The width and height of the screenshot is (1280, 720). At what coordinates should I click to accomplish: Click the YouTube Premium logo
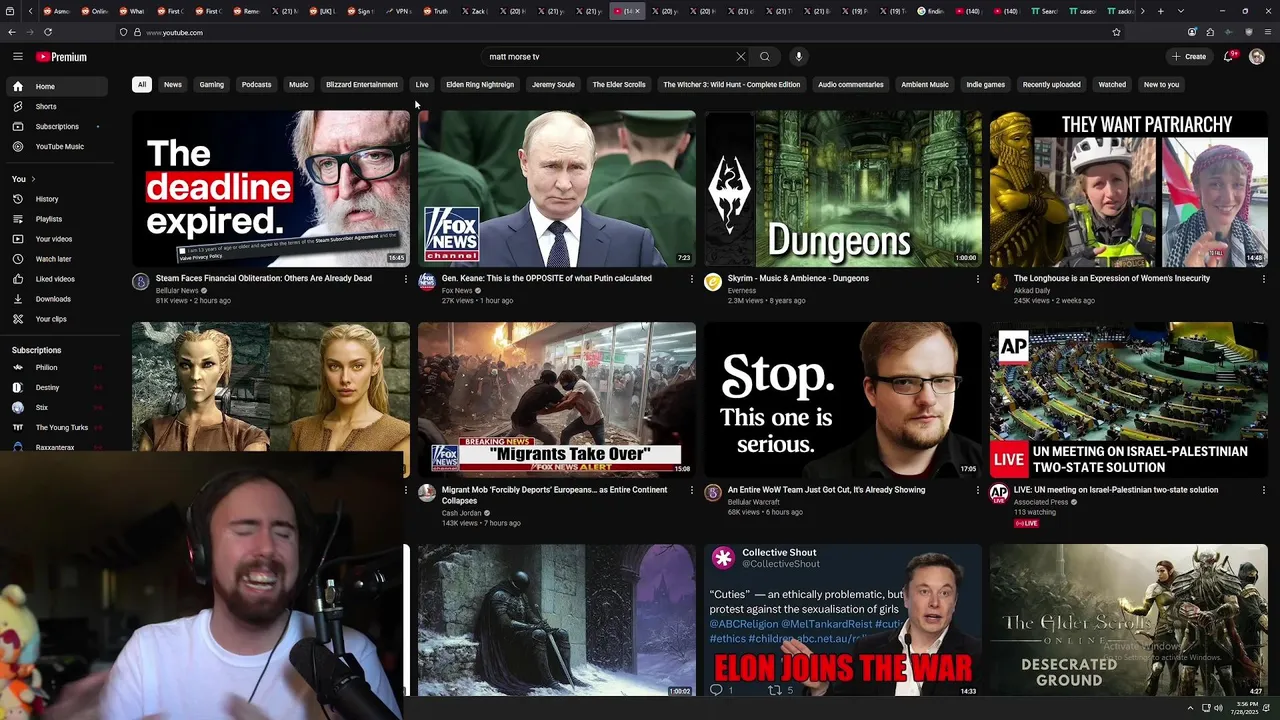[x=61, y=57]
